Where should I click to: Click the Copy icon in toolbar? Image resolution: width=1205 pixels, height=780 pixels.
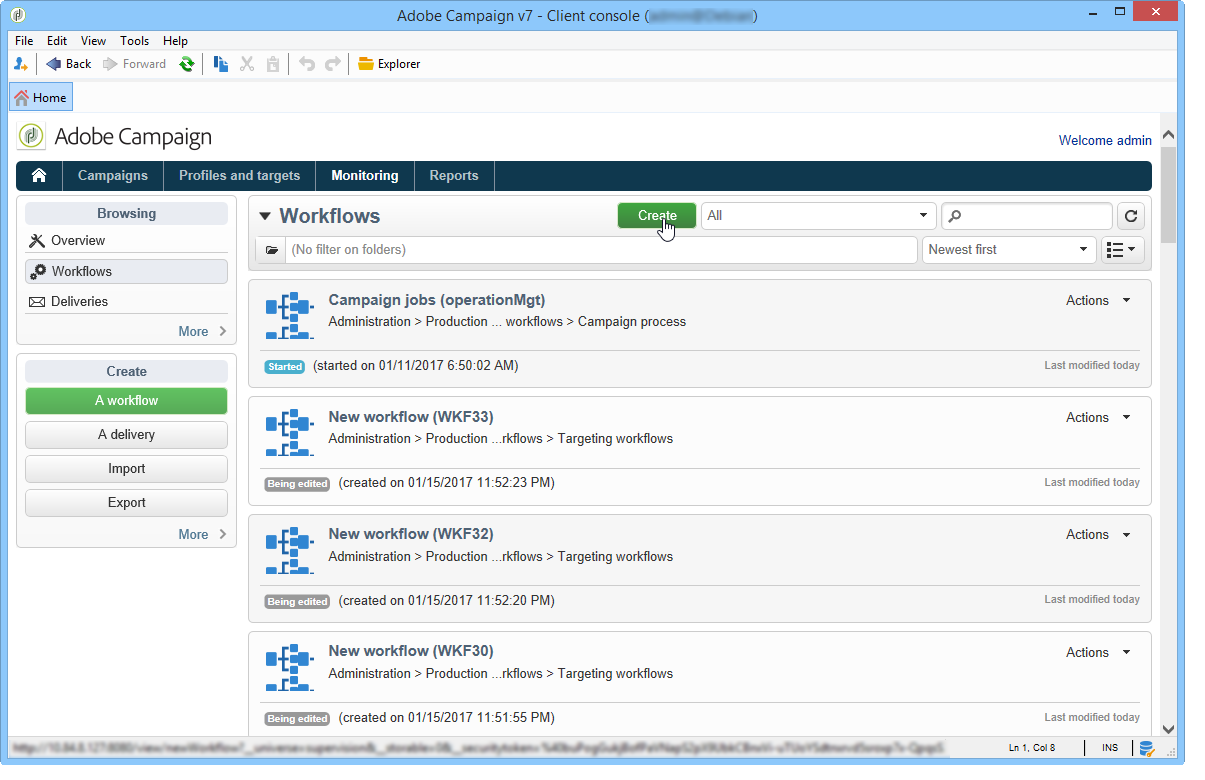pos(221,64)
